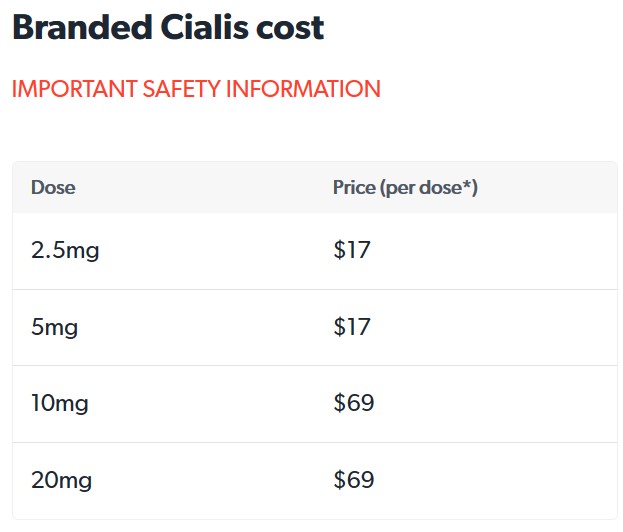Click the word cost in the heading

(x=290, y=29)
